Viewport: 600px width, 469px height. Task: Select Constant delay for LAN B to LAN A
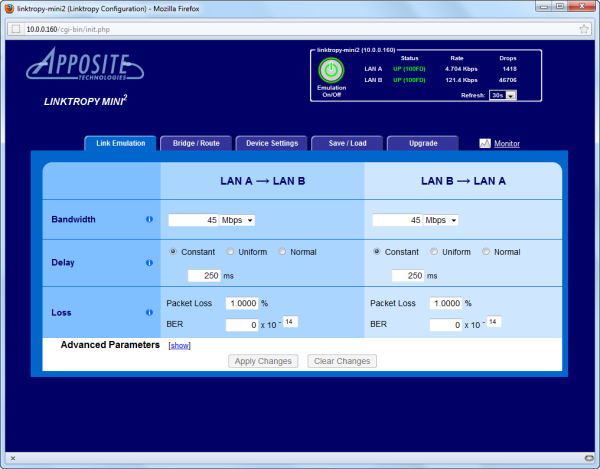(x=377, y=252)
